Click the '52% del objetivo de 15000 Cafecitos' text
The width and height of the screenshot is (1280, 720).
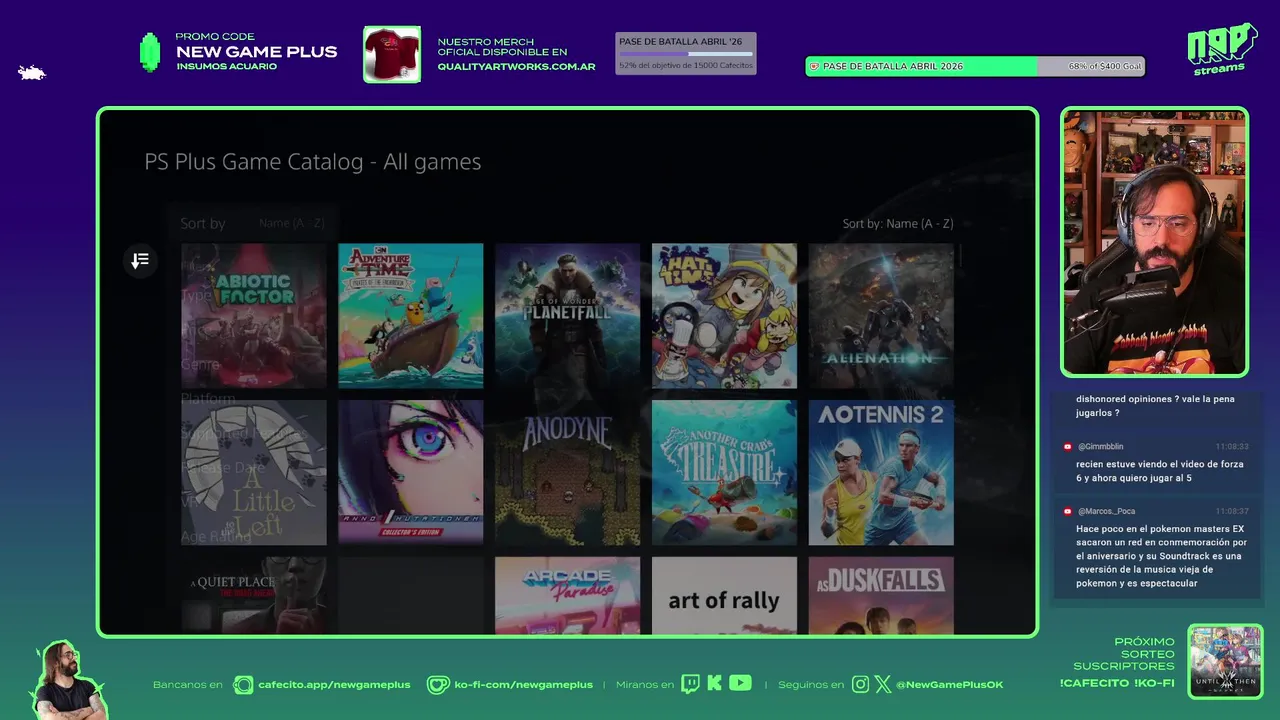(686, 66)
